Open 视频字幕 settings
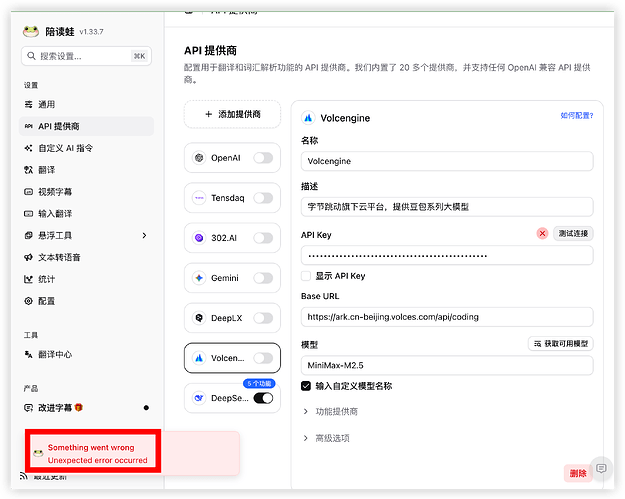Screen dimensions: 625x499 tap(86, 192)
